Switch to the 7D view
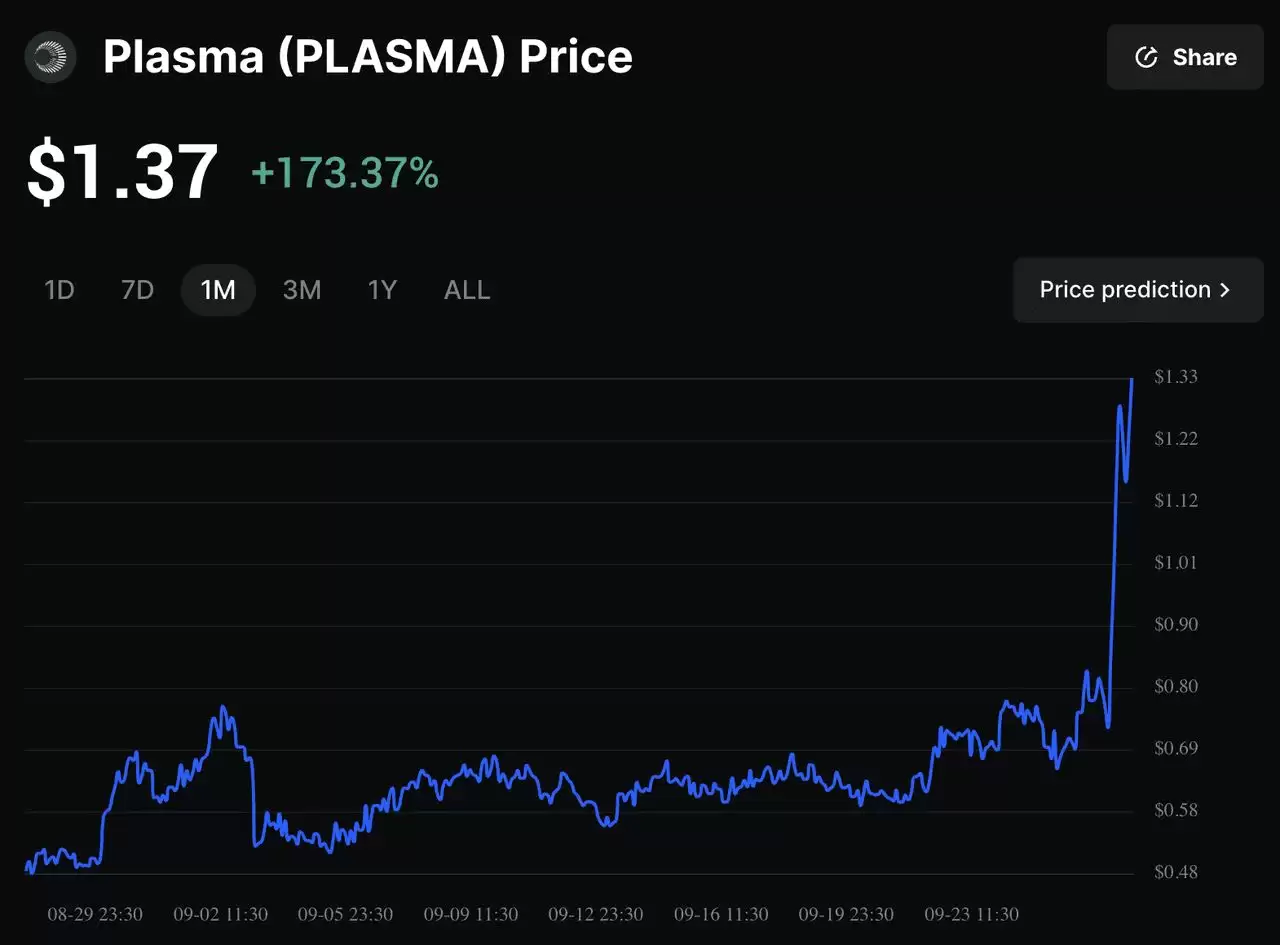This screenshot has height=945, width=1280. (137, 290)
